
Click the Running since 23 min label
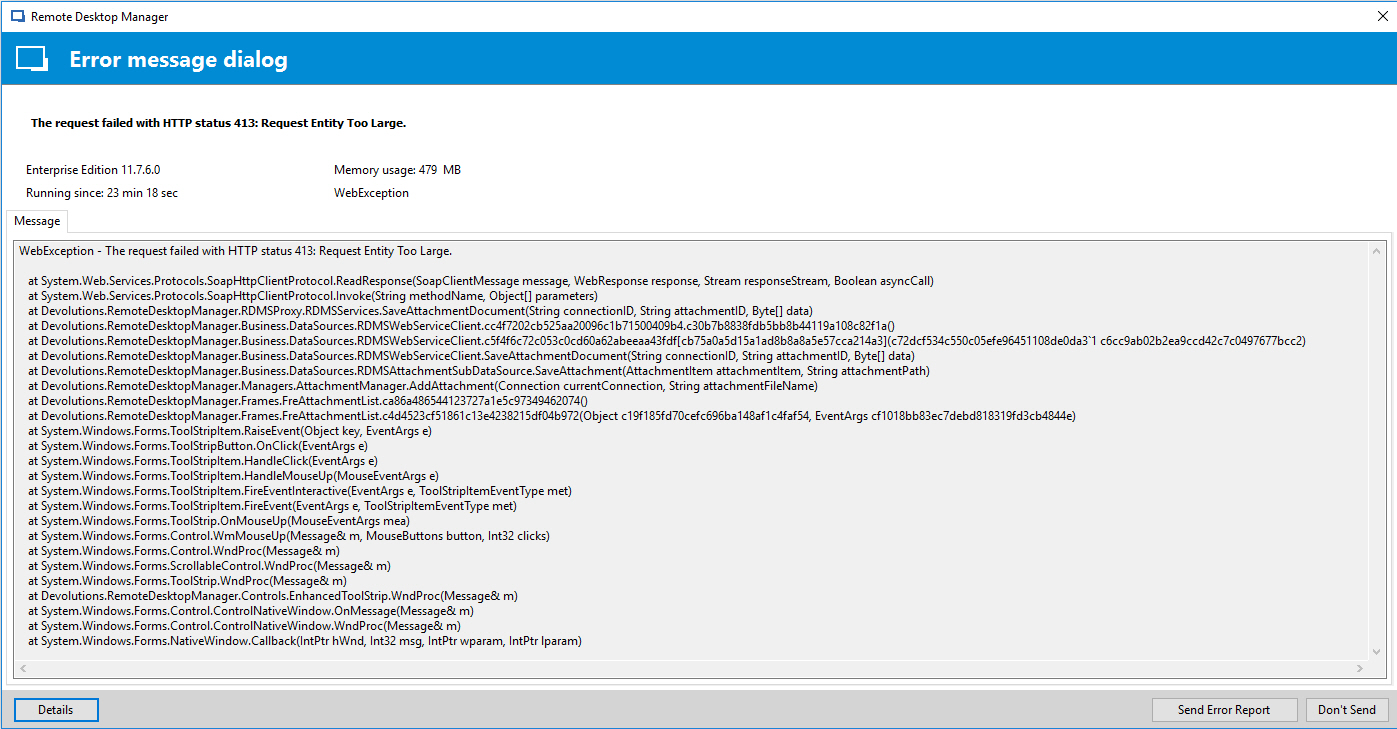[x=102, y=193]
